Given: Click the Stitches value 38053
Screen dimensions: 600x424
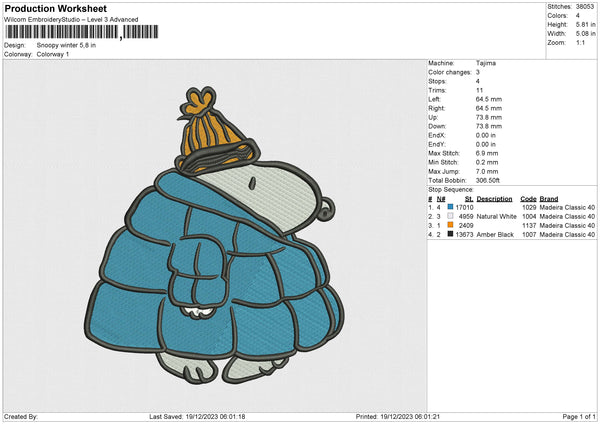Looking at the screenshot, I should point(585,7).
